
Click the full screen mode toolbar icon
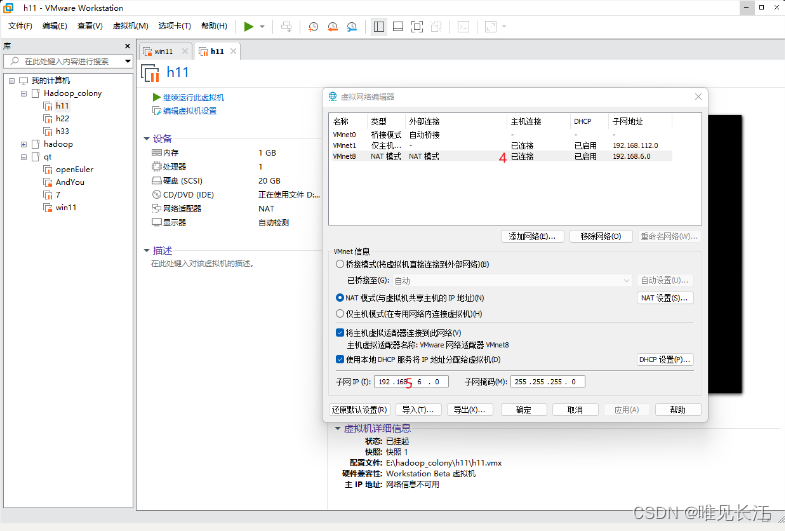[x=417, y=27]
